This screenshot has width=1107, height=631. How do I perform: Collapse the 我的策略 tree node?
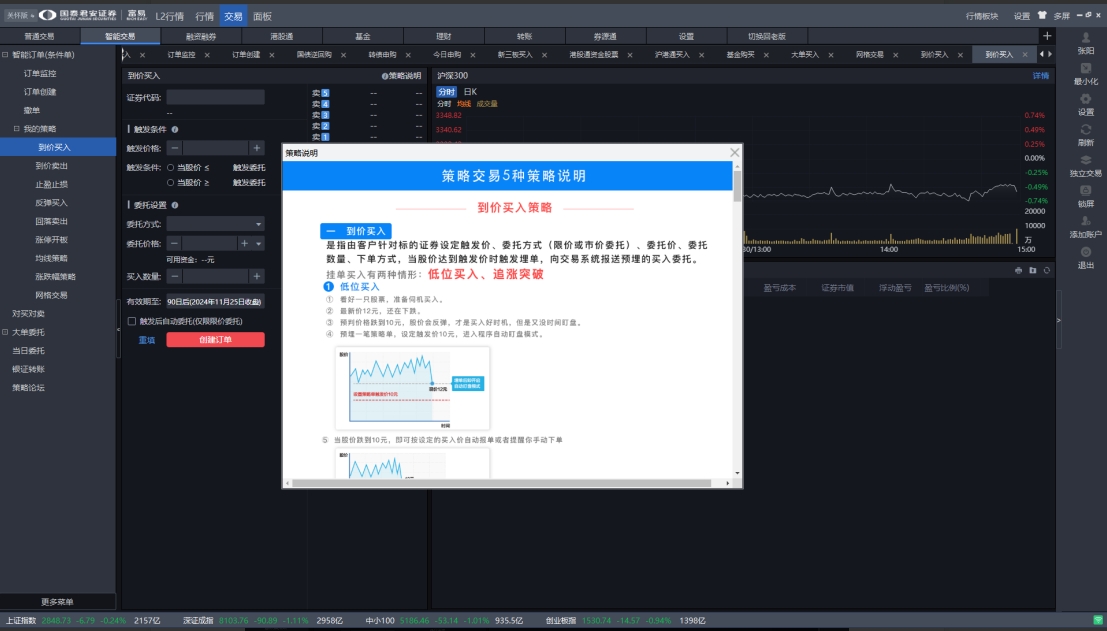[x=17, y=129]
